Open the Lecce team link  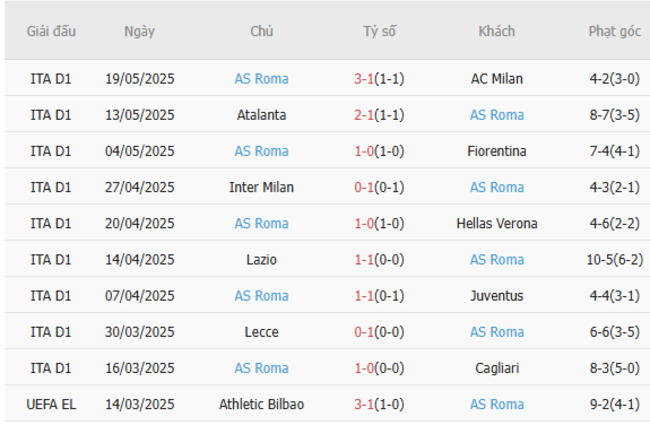pos(261,332)
